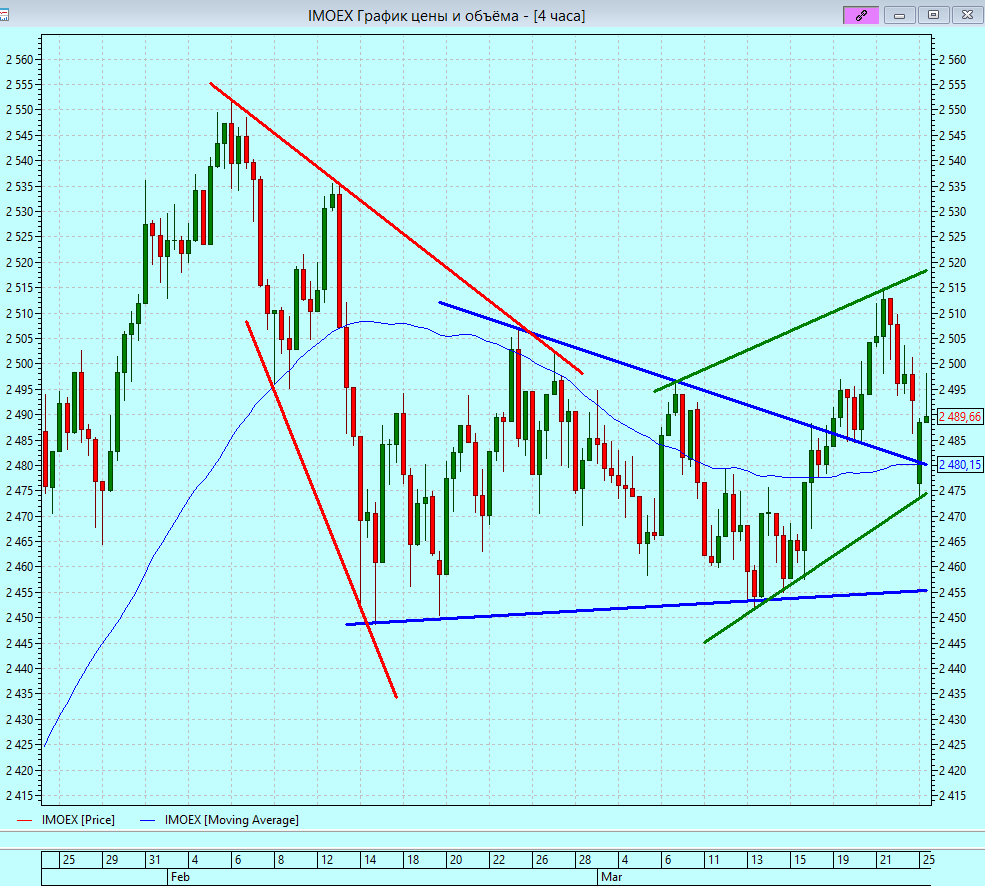The width and height of the screenshot is (985, 886).
Task: Click the blue moving average value 2 480,15
Action: (x=960, y=465)
